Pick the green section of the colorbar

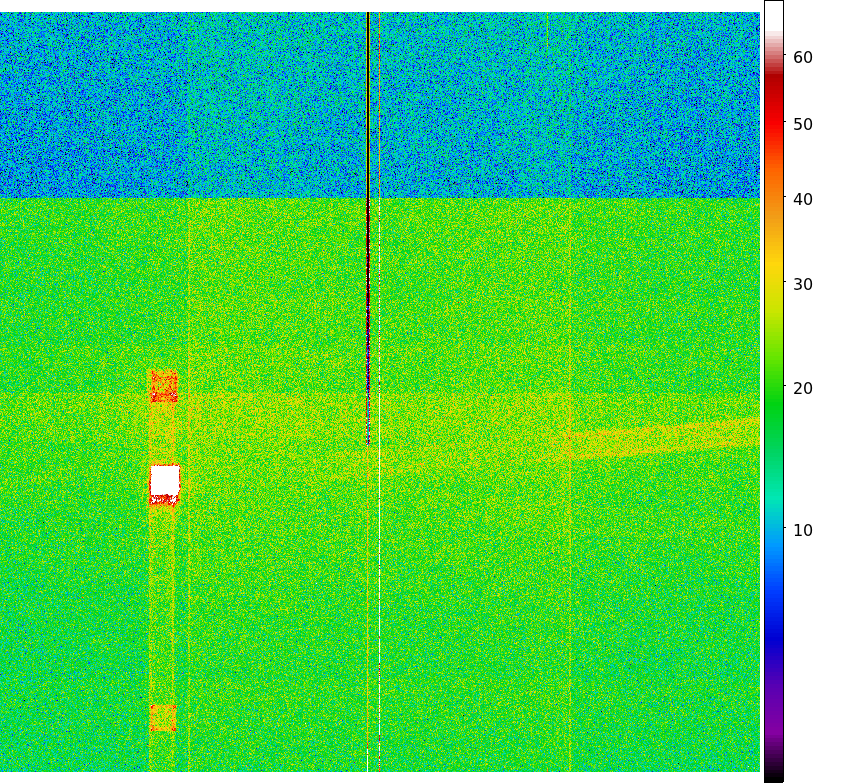click(x=773, y=400)
